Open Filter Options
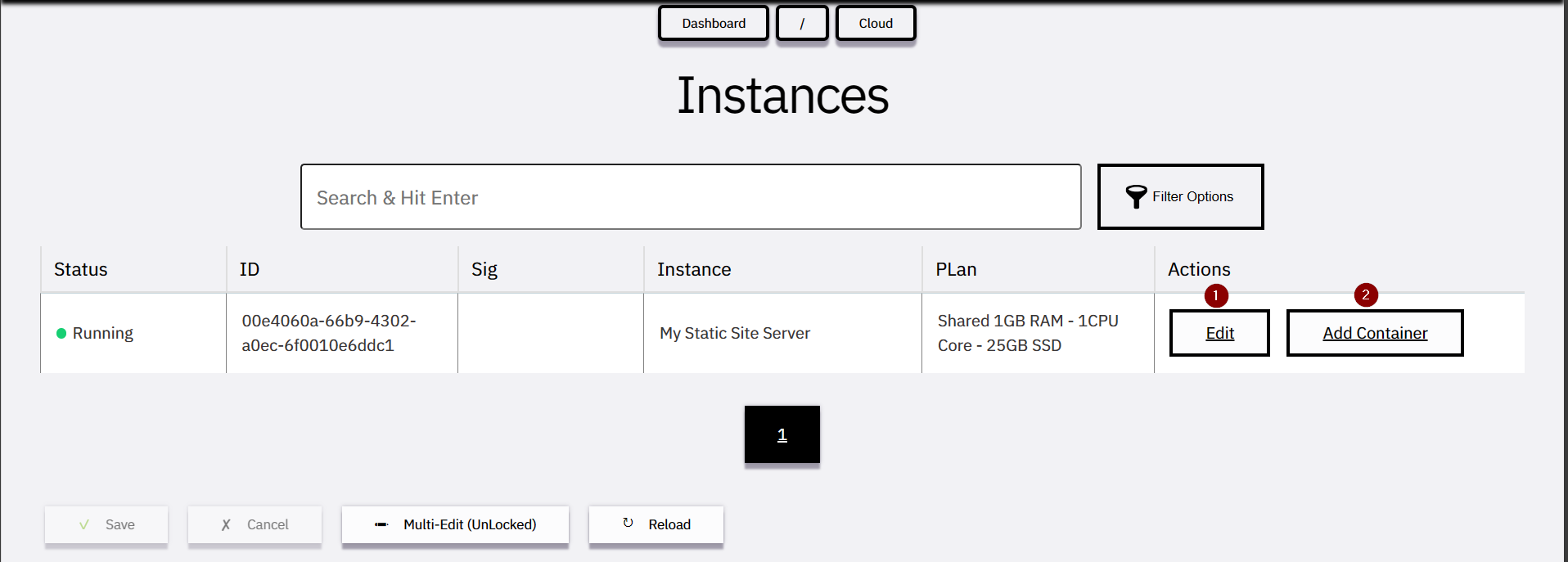 (x=1180, y=197)
